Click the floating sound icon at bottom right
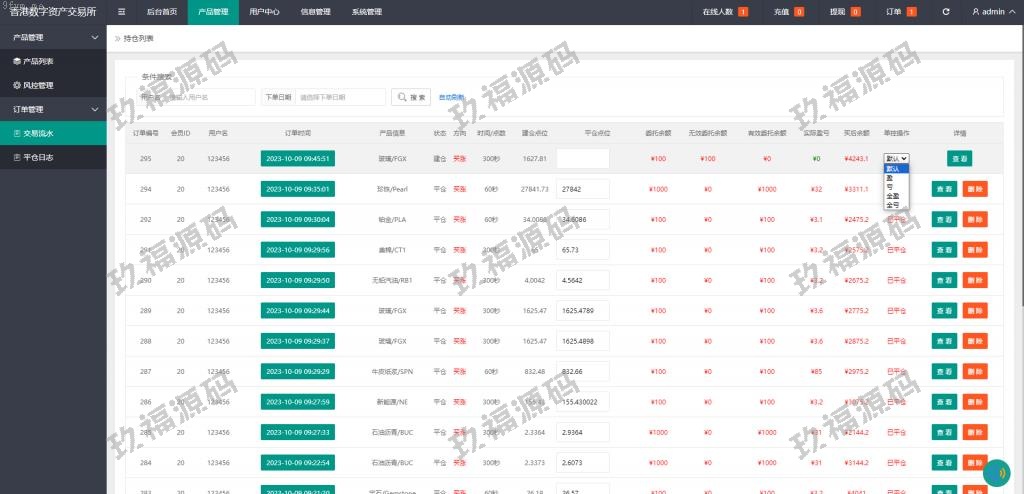1024x494 pixels. [996, 473]
